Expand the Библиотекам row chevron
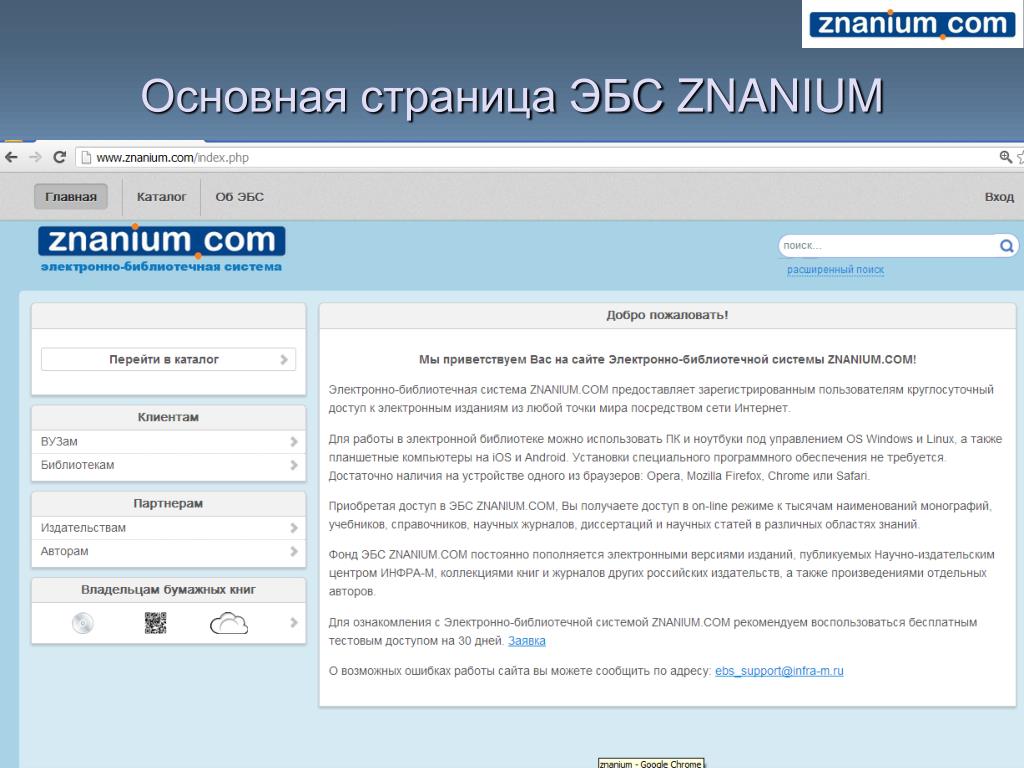 [x=294, y=465]
